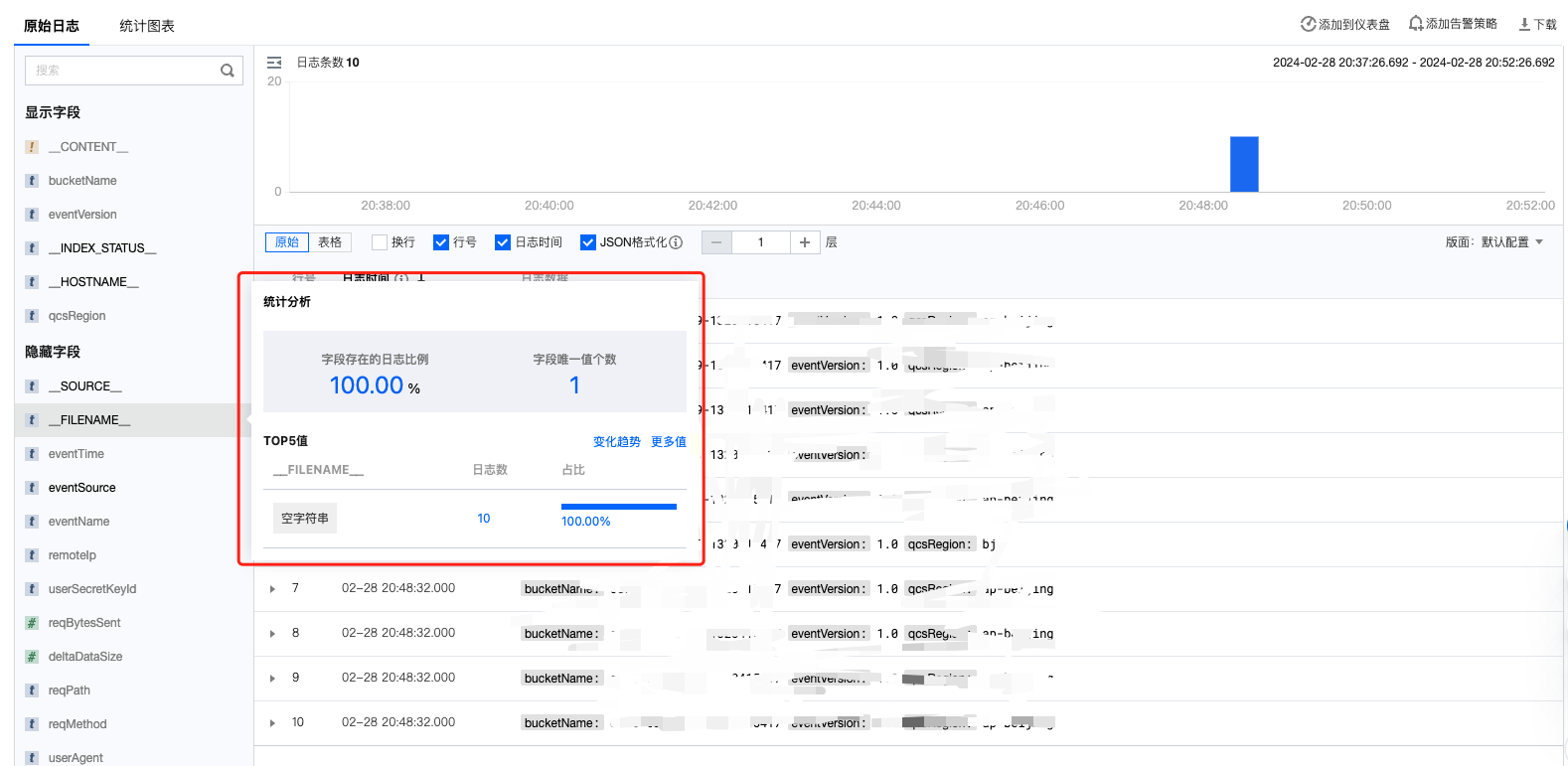
Task: Click the search magnifier icon
Action: click(x=228, y=71)
